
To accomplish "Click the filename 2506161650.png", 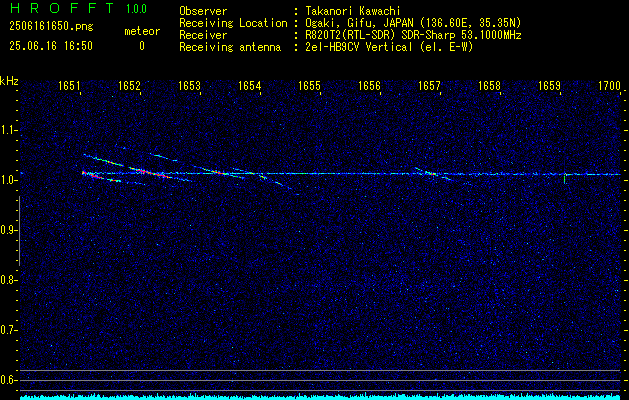I will tap(51, 27).
